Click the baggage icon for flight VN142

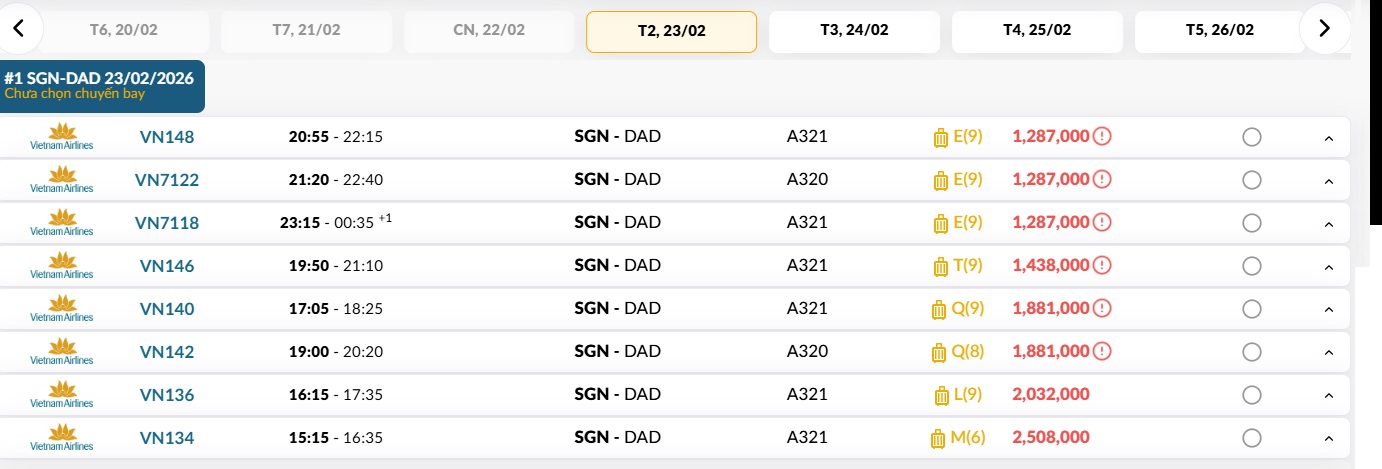coord(938,352)
